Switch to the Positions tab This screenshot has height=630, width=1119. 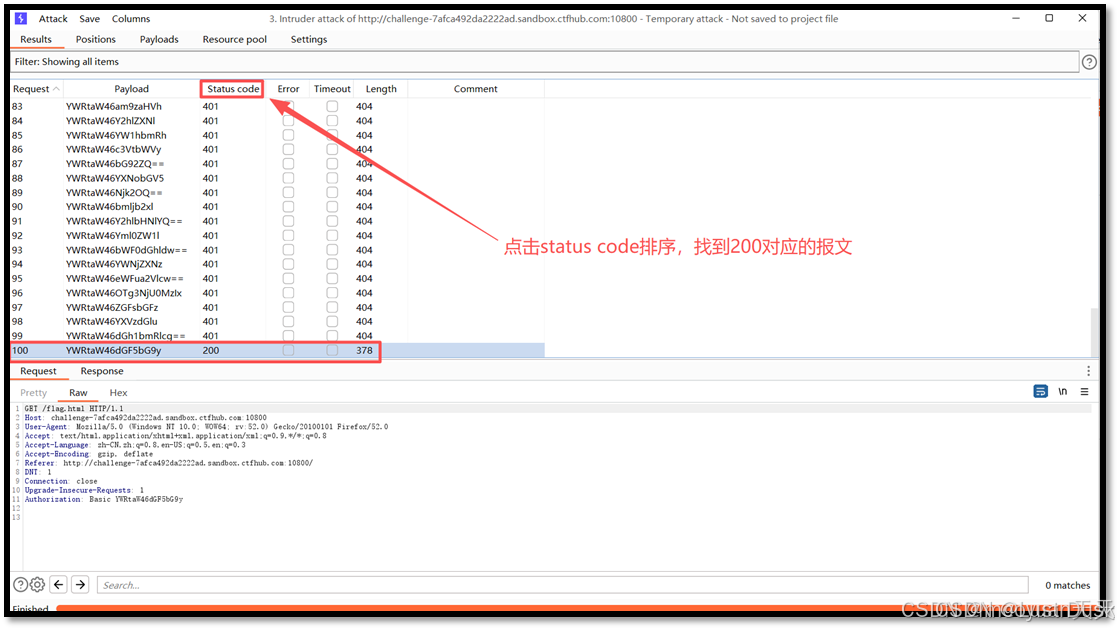coord(96,39)
